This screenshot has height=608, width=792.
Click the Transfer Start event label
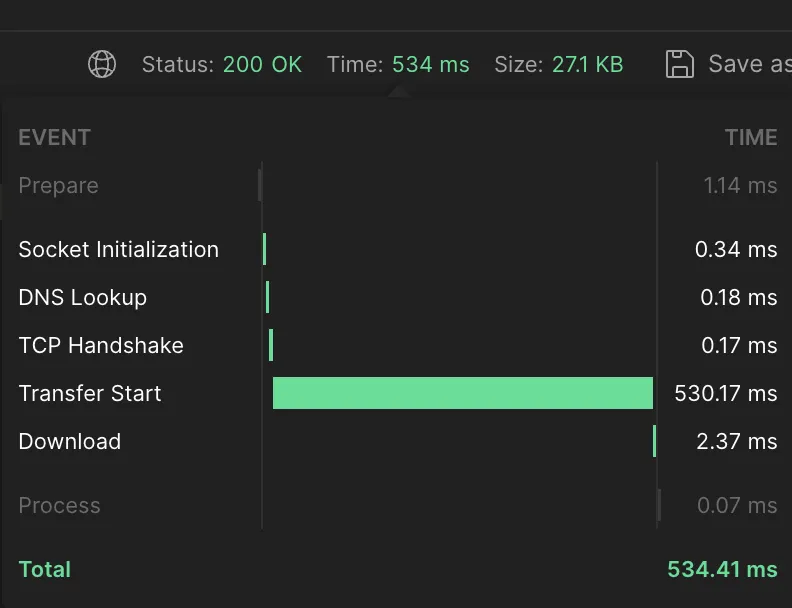(x=89, y=393)
